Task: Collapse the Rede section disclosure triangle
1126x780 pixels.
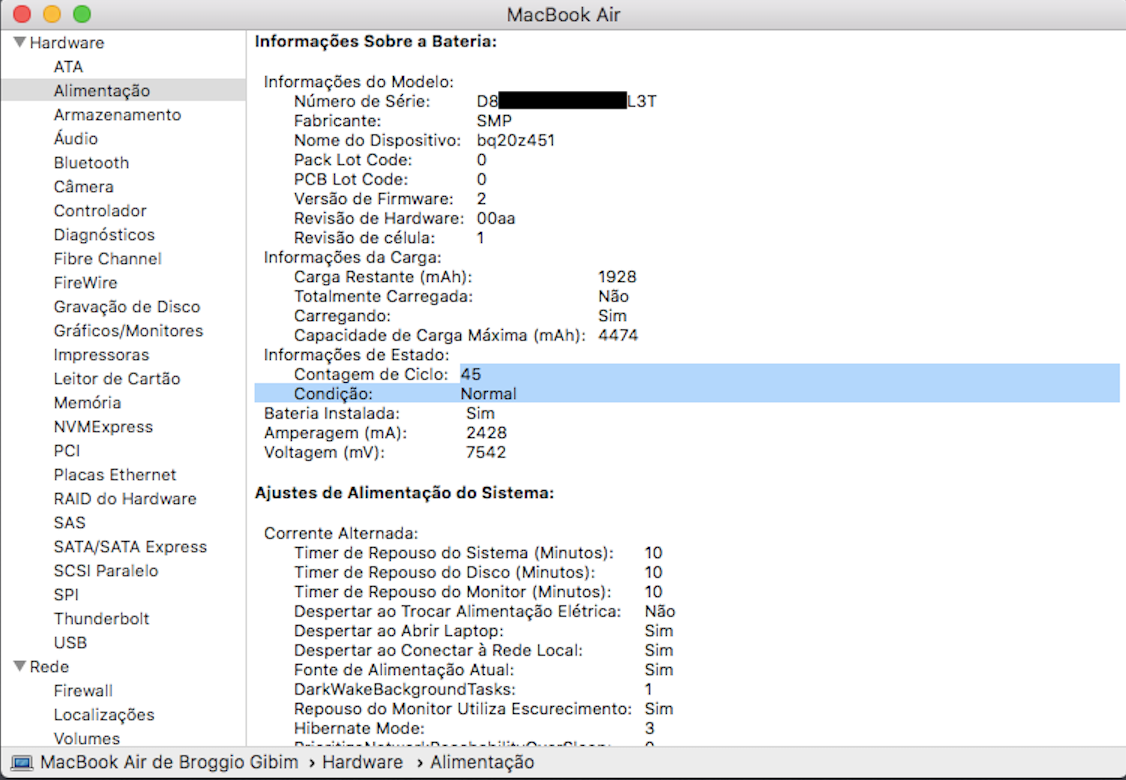Action: coord(19,667)
